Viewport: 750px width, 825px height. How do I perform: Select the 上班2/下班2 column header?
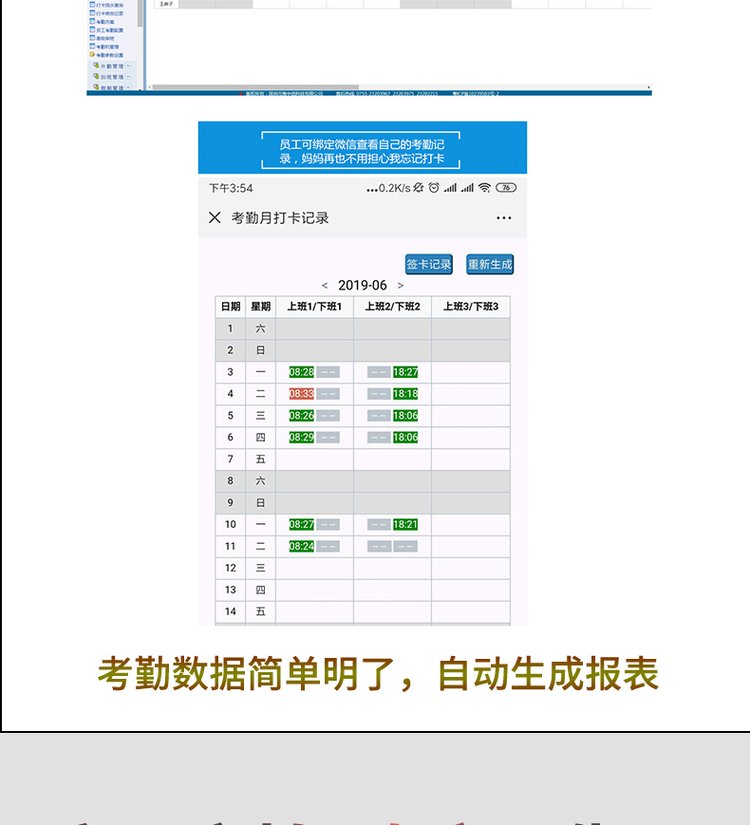coord(392,307)
